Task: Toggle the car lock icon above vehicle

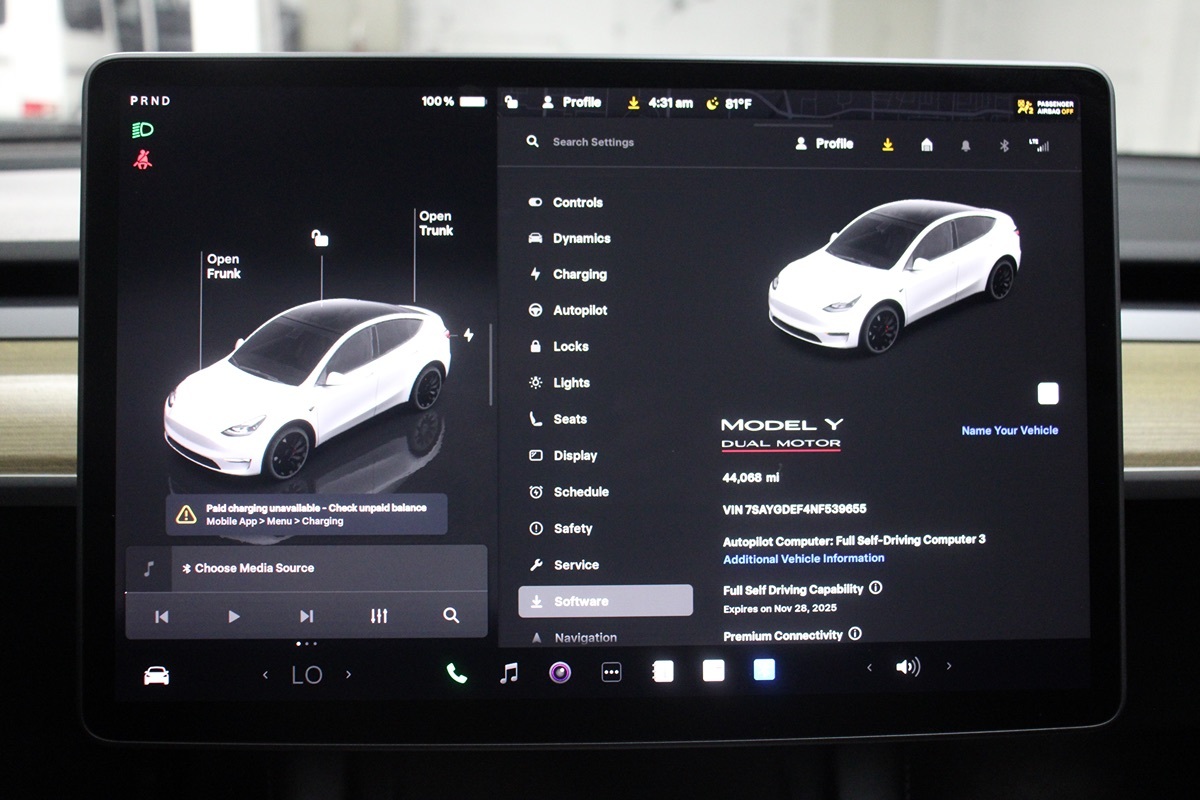Action: (x=320, y=238)
